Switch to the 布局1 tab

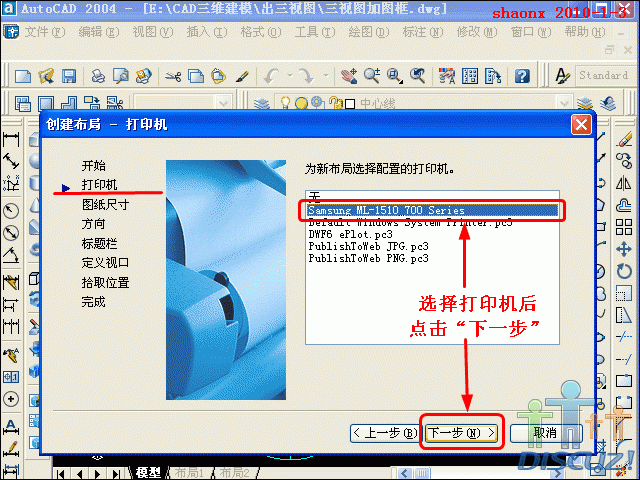click(189, 473)
